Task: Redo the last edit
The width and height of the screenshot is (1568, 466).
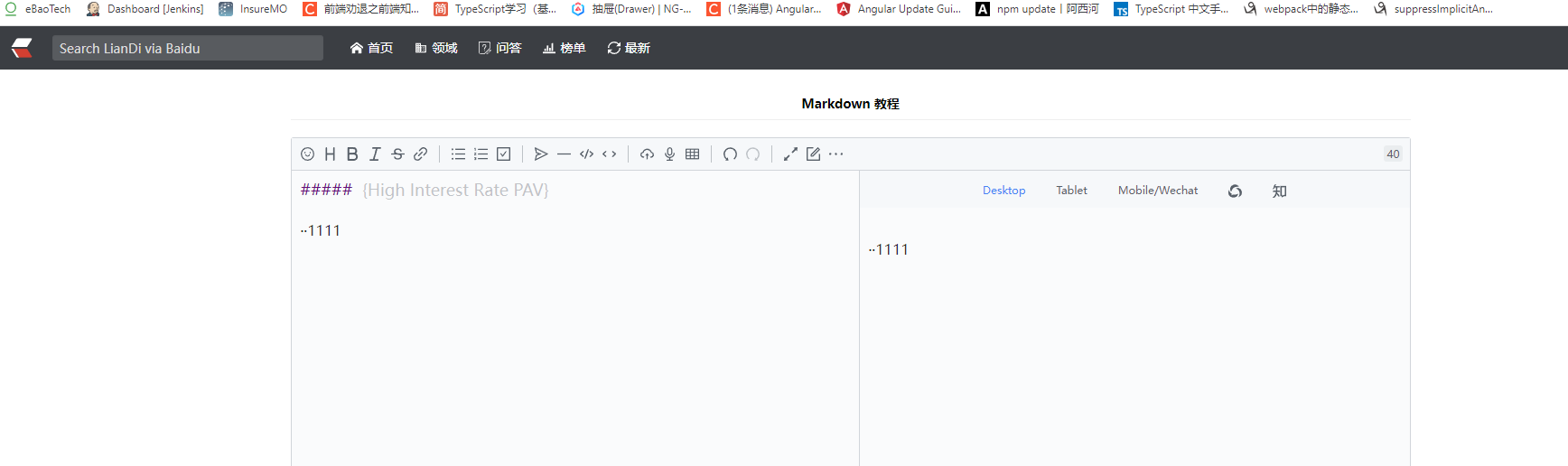Action: coord(752,154)
